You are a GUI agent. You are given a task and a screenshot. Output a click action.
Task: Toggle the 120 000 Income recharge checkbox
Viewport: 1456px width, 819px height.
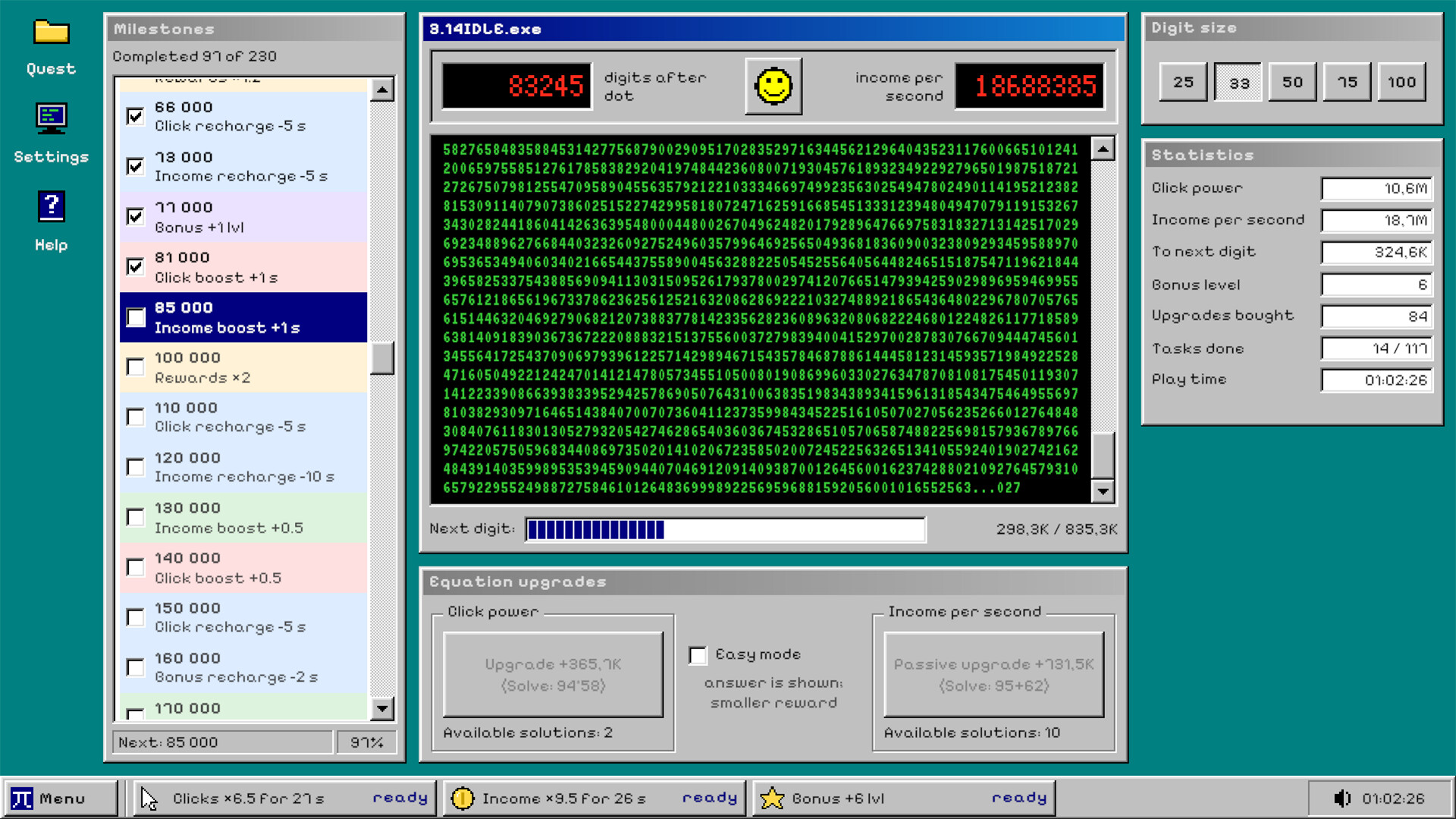pyautogui.click(x=136, y=467)
